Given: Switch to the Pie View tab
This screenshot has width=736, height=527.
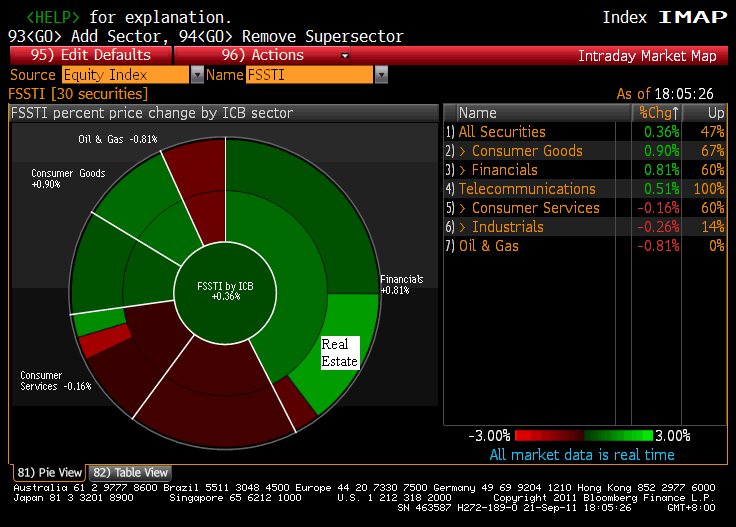Looking at the screenshot, I should pyautogui.click(x=50, y=472).
